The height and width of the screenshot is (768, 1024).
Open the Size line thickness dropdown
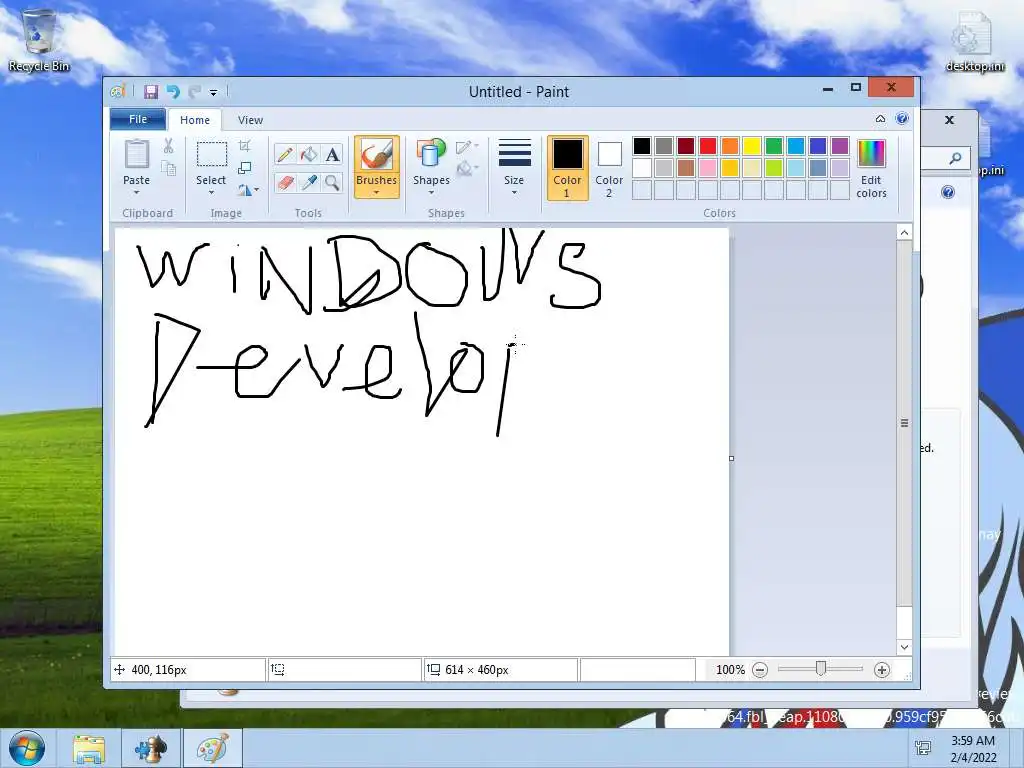514,168
